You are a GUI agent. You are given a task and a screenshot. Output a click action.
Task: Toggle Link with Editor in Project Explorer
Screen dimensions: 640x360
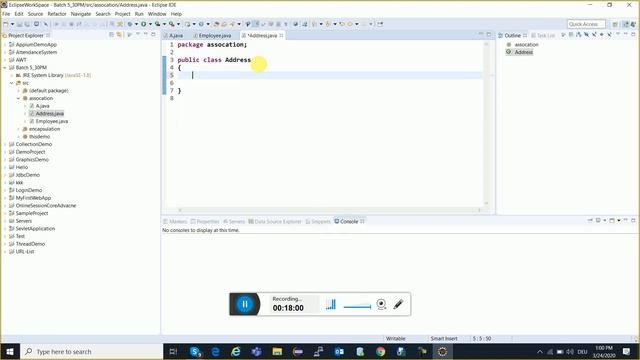click(119, 35)
